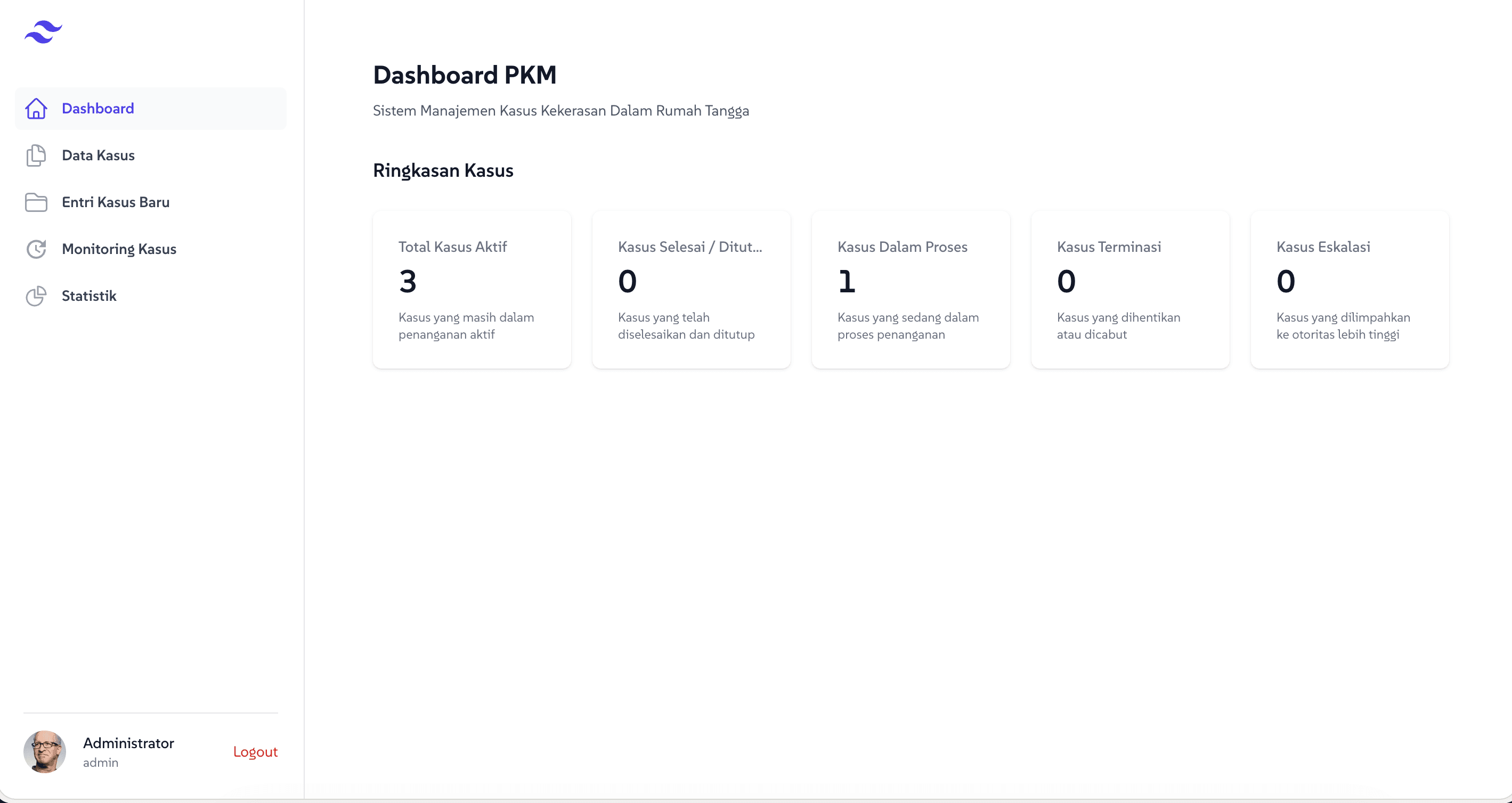Click the Administrator profile photo
This screenshot has height=803, width=1512.
45,752
